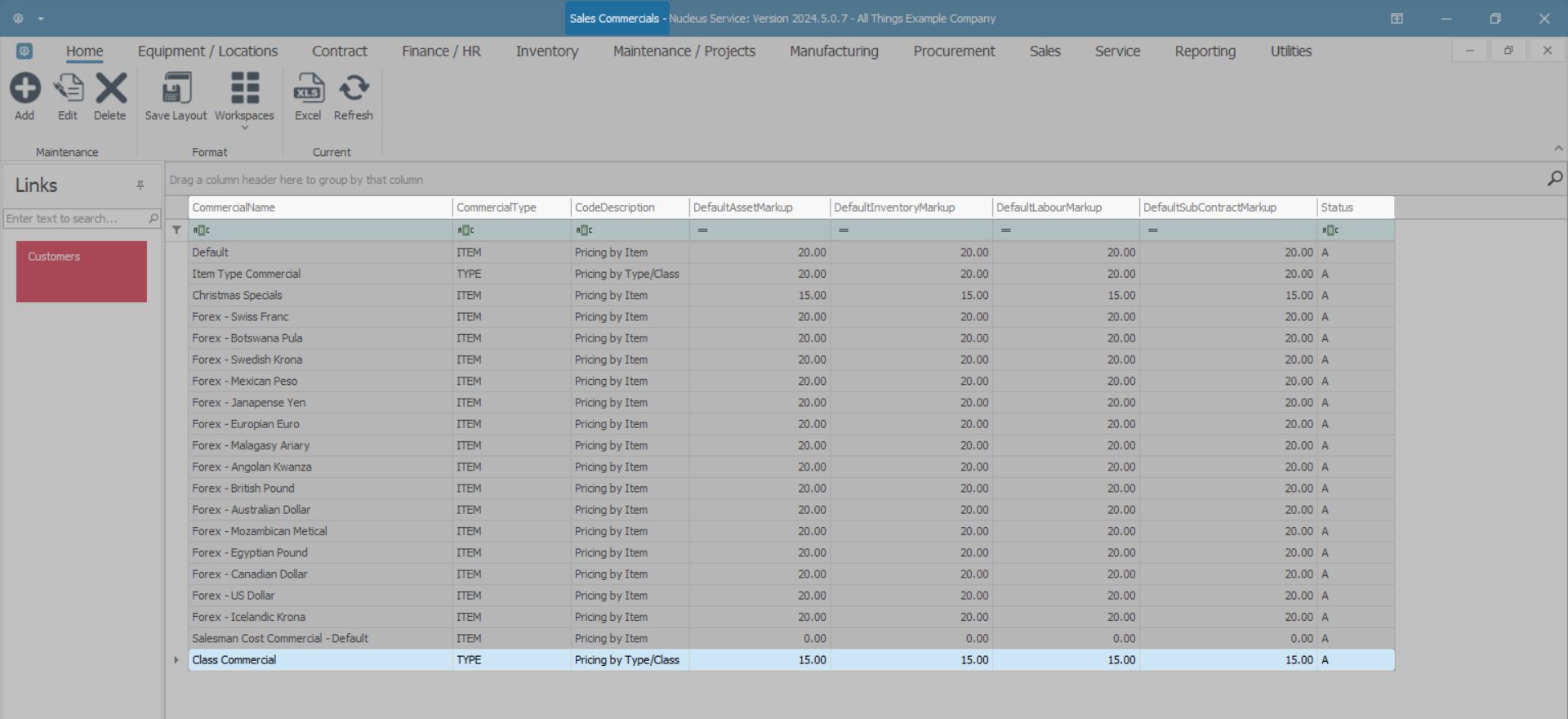The image size is (1568, 719).
Task: Open the quick access toolbar dropdown arrow
Action: (41, 19)
